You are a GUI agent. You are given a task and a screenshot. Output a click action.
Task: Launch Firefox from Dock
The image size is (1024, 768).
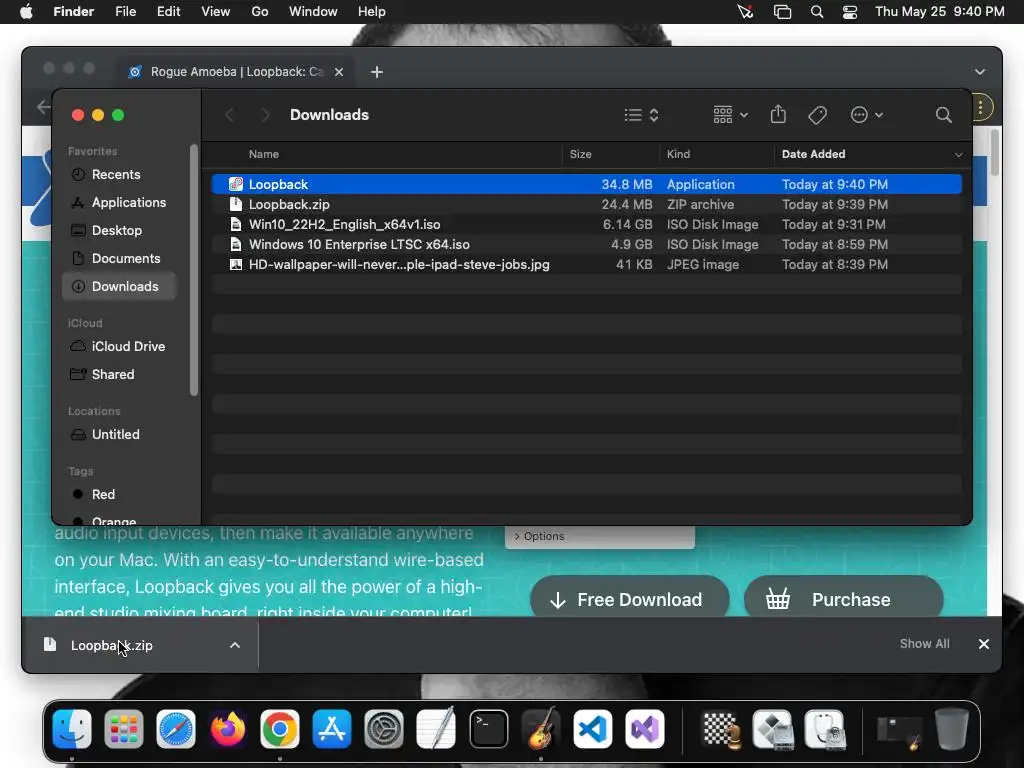(228, 729)
